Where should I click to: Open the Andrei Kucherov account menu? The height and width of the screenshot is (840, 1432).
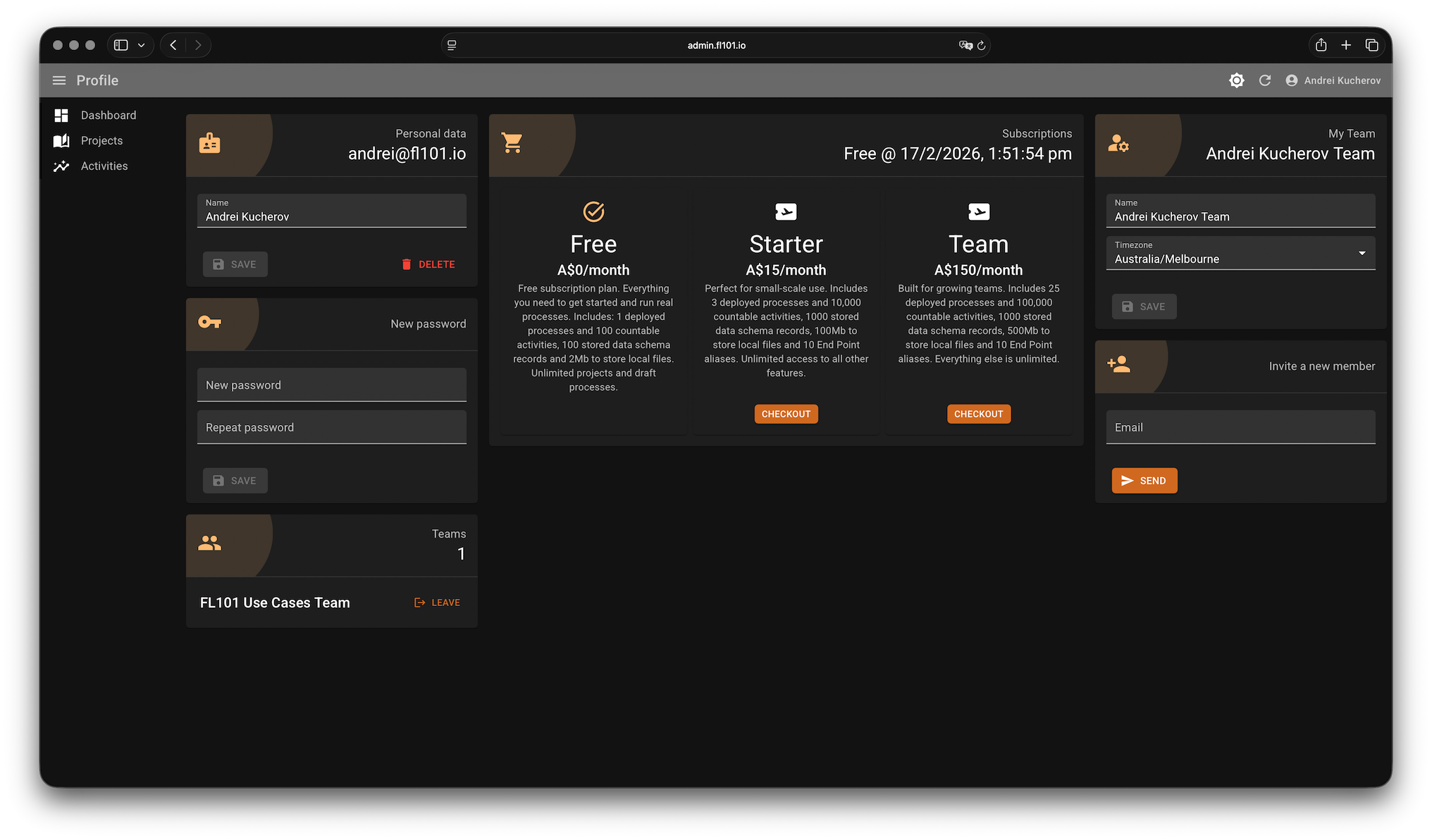(1333, 80)
